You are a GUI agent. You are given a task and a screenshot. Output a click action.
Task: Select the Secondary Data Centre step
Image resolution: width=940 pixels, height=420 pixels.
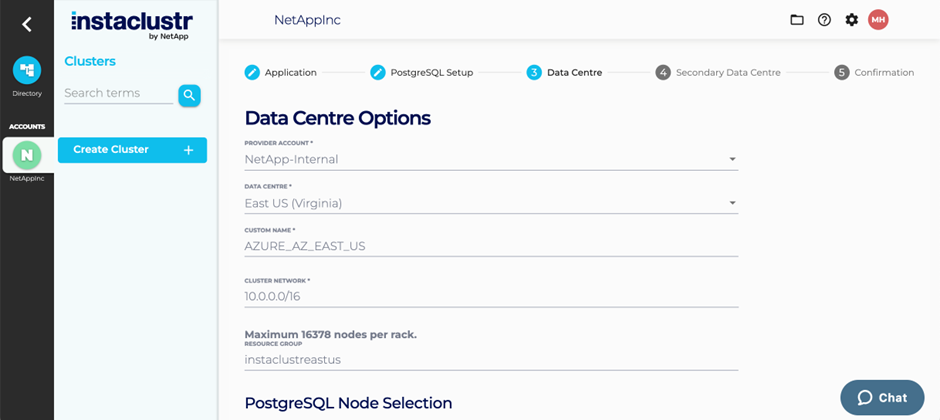pos(718,72)
